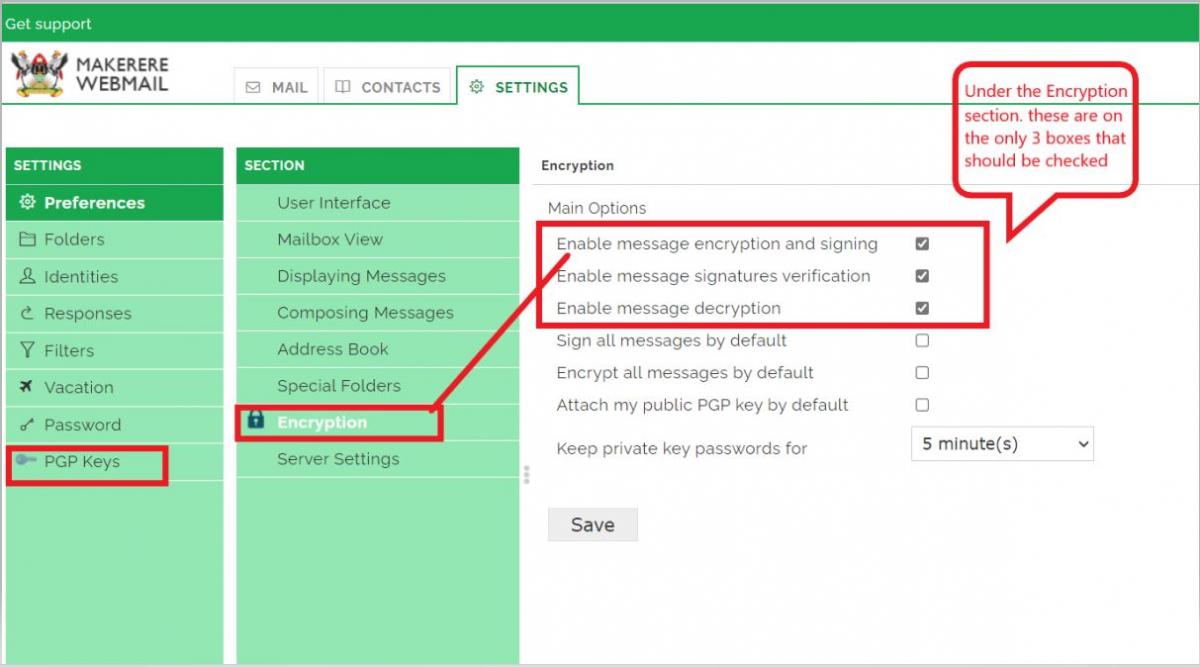Click the Responses reply-arrow icon

[28, 313]
